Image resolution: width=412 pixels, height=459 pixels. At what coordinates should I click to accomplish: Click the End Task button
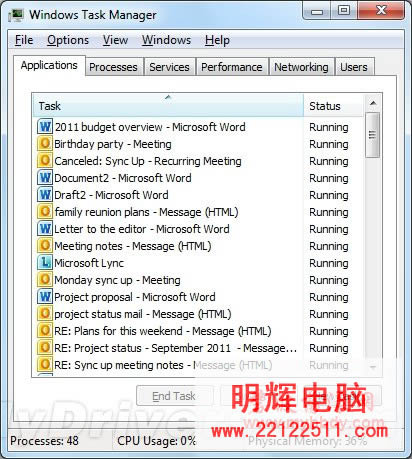tap(174, 396)
